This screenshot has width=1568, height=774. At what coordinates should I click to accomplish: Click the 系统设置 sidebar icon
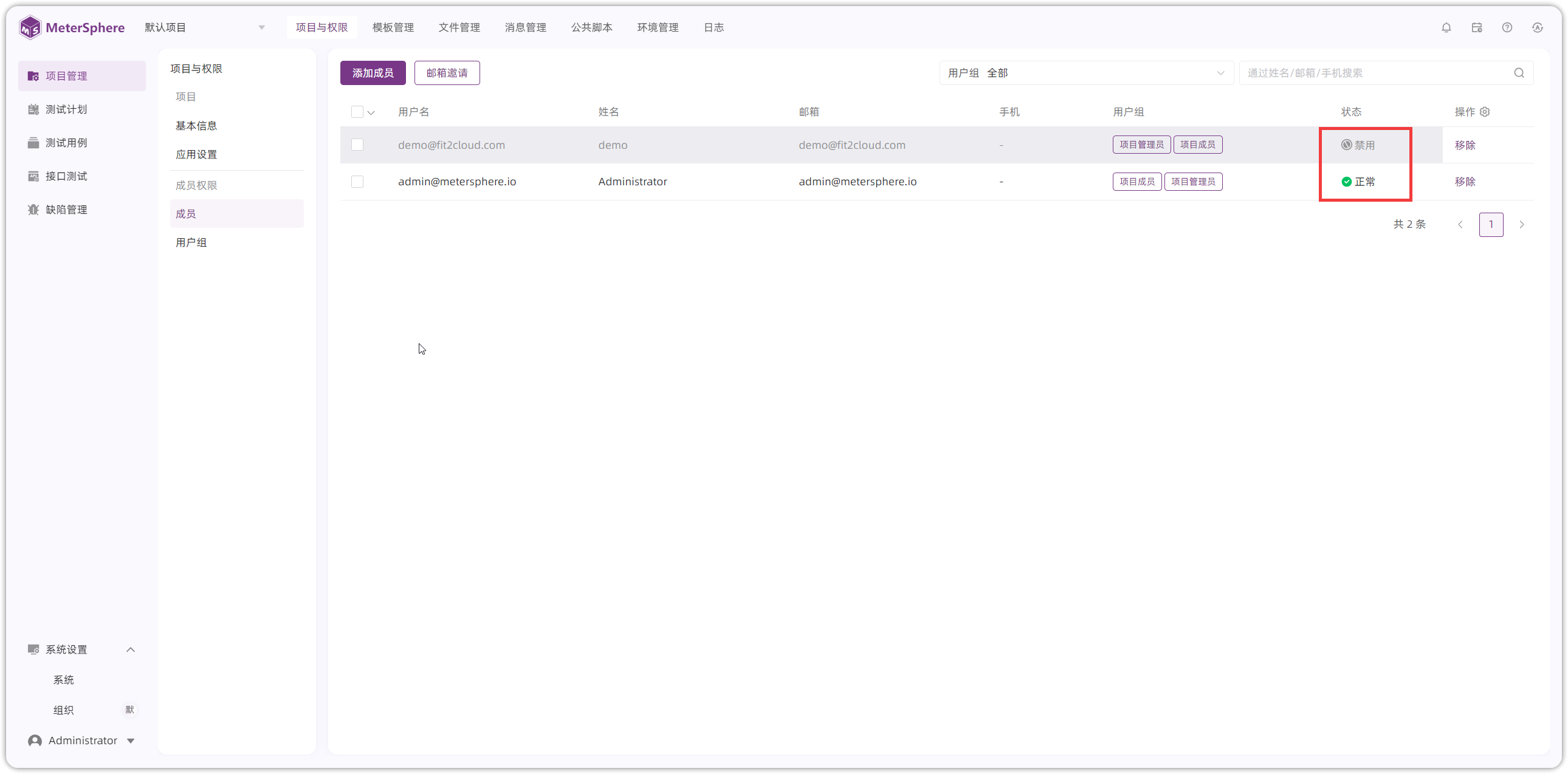(x=33, y=649)
